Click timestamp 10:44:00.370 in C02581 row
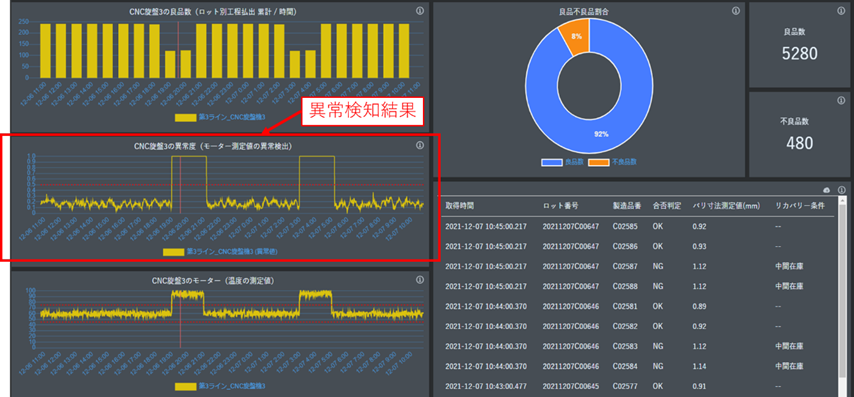 486,306
